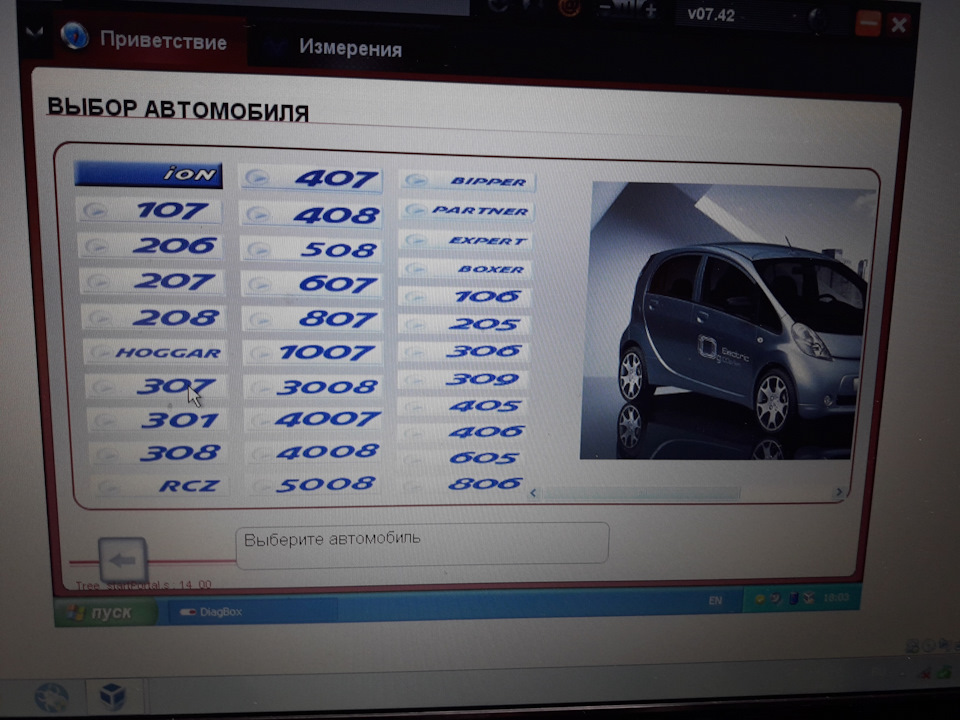The width and height of the screenshot is (960, 720).
Task: Pick the Boxer van
Action: [x=465, y=268]
